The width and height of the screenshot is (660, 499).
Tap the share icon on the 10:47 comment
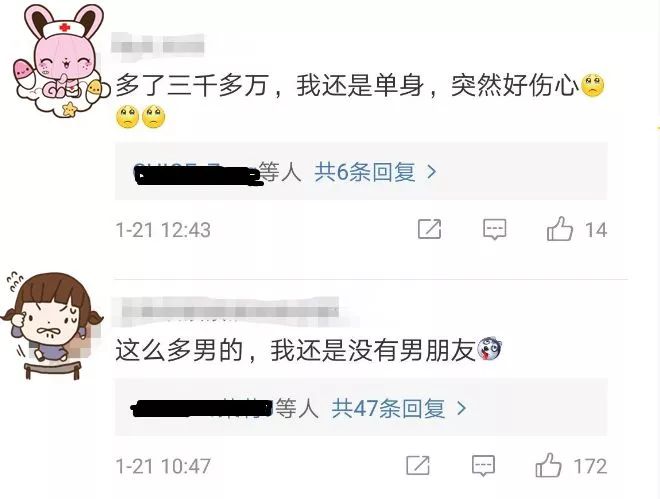(x=418, y=466)
